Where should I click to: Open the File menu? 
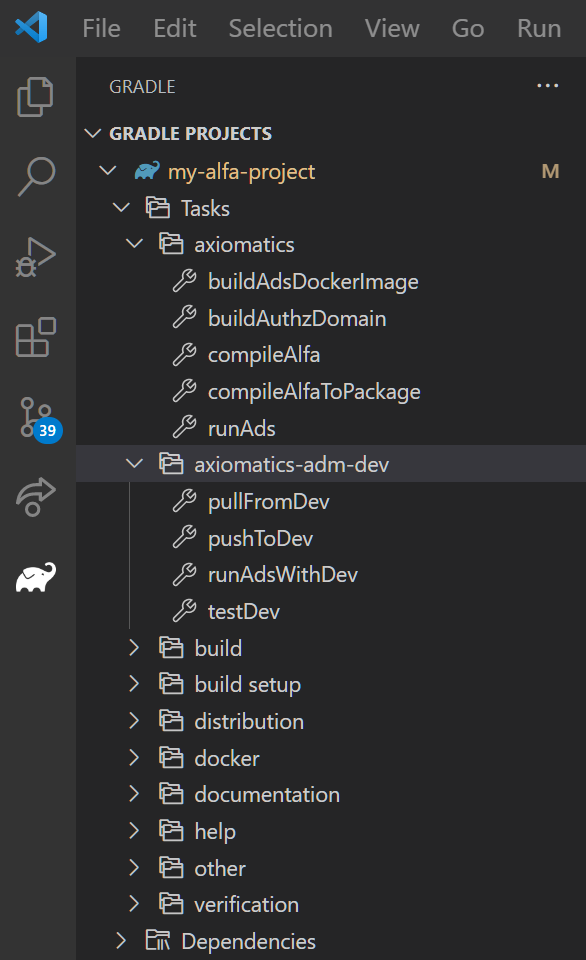[x=100, y=28]
